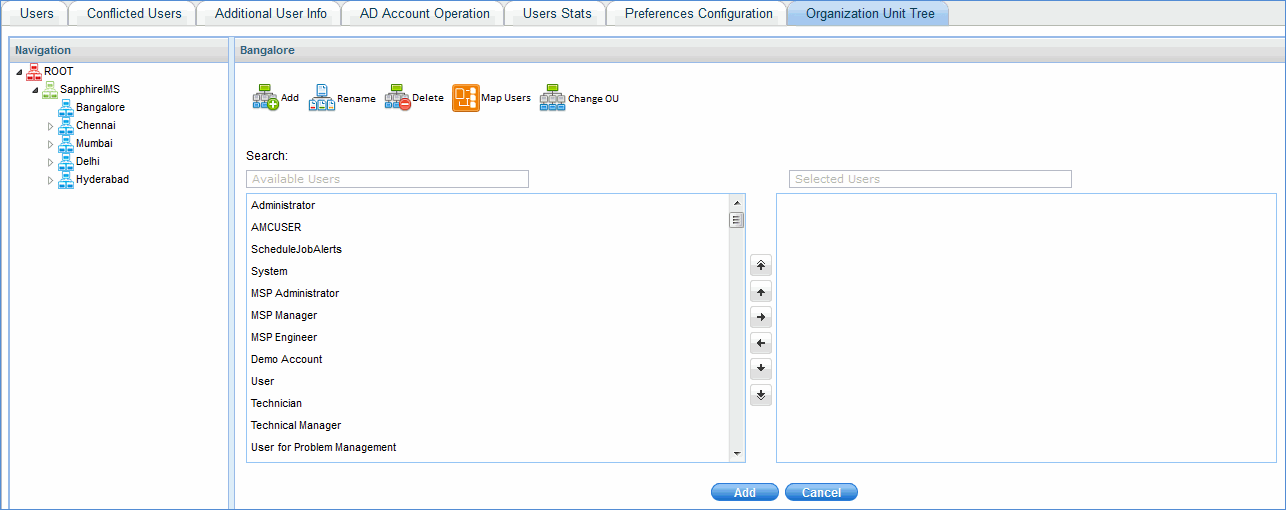
Task: Move selected user right with arrow
Action: (761, 317)
